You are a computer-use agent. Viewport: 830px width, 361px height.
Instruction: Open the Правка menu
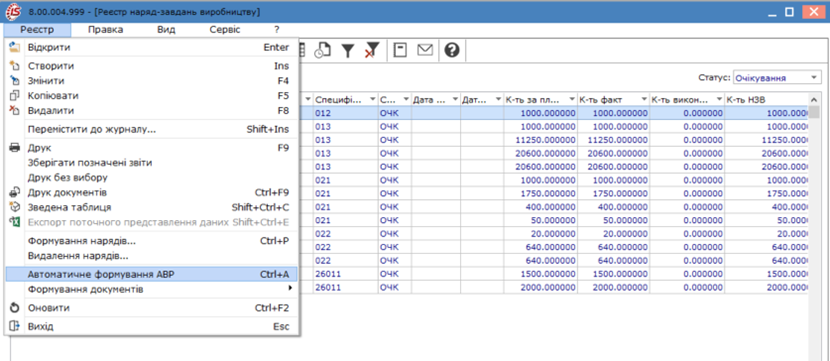(x=105, y=30)
